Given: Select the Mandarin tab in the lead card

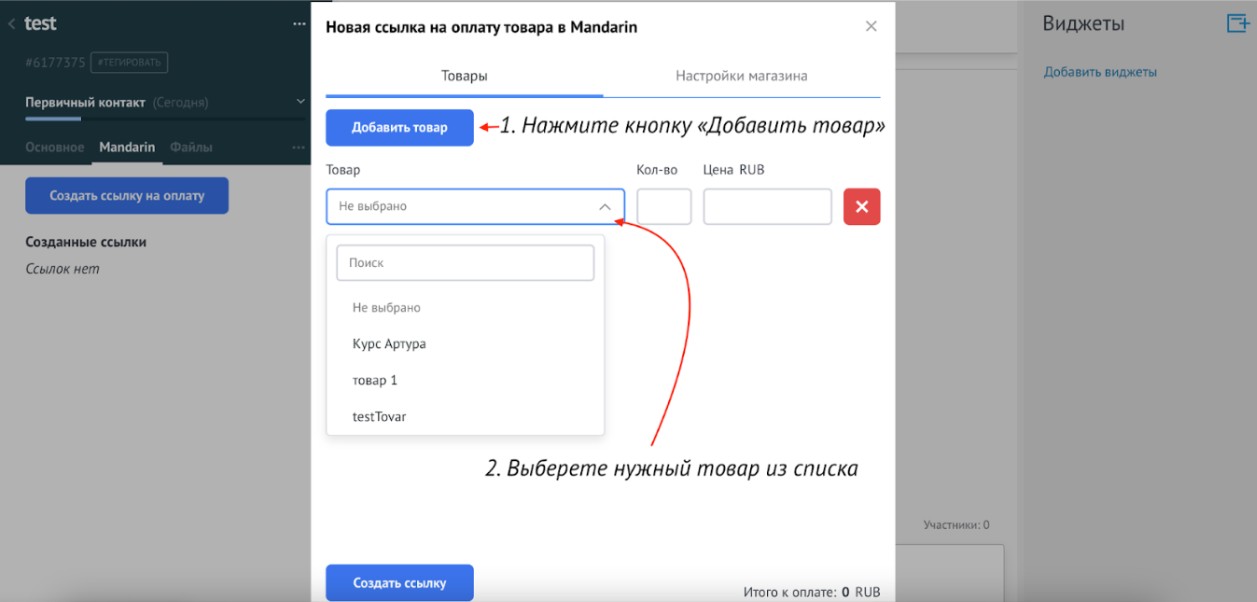Looking at the screenshot, I should tap(127, 147).
